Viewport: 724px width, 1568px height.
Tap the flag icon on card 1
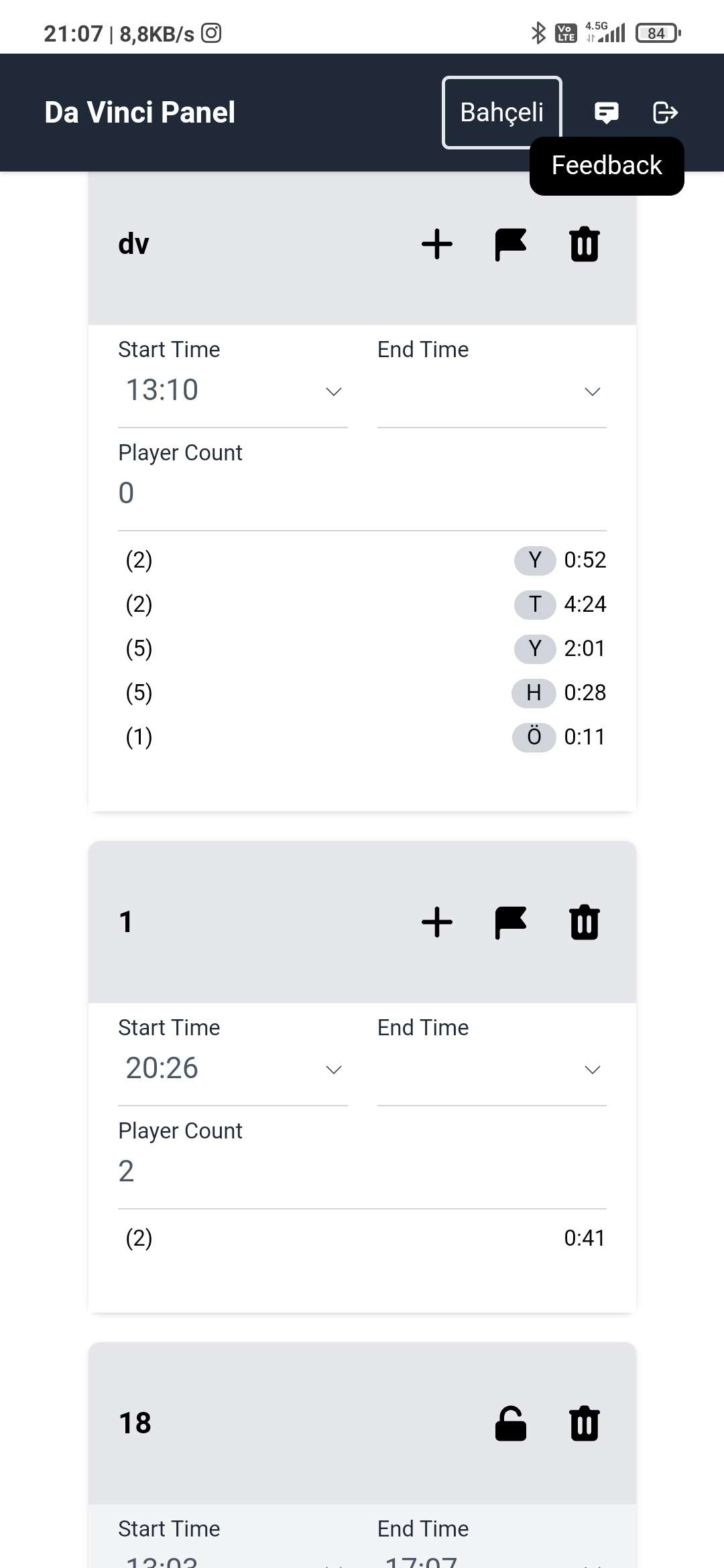point(511,922)
